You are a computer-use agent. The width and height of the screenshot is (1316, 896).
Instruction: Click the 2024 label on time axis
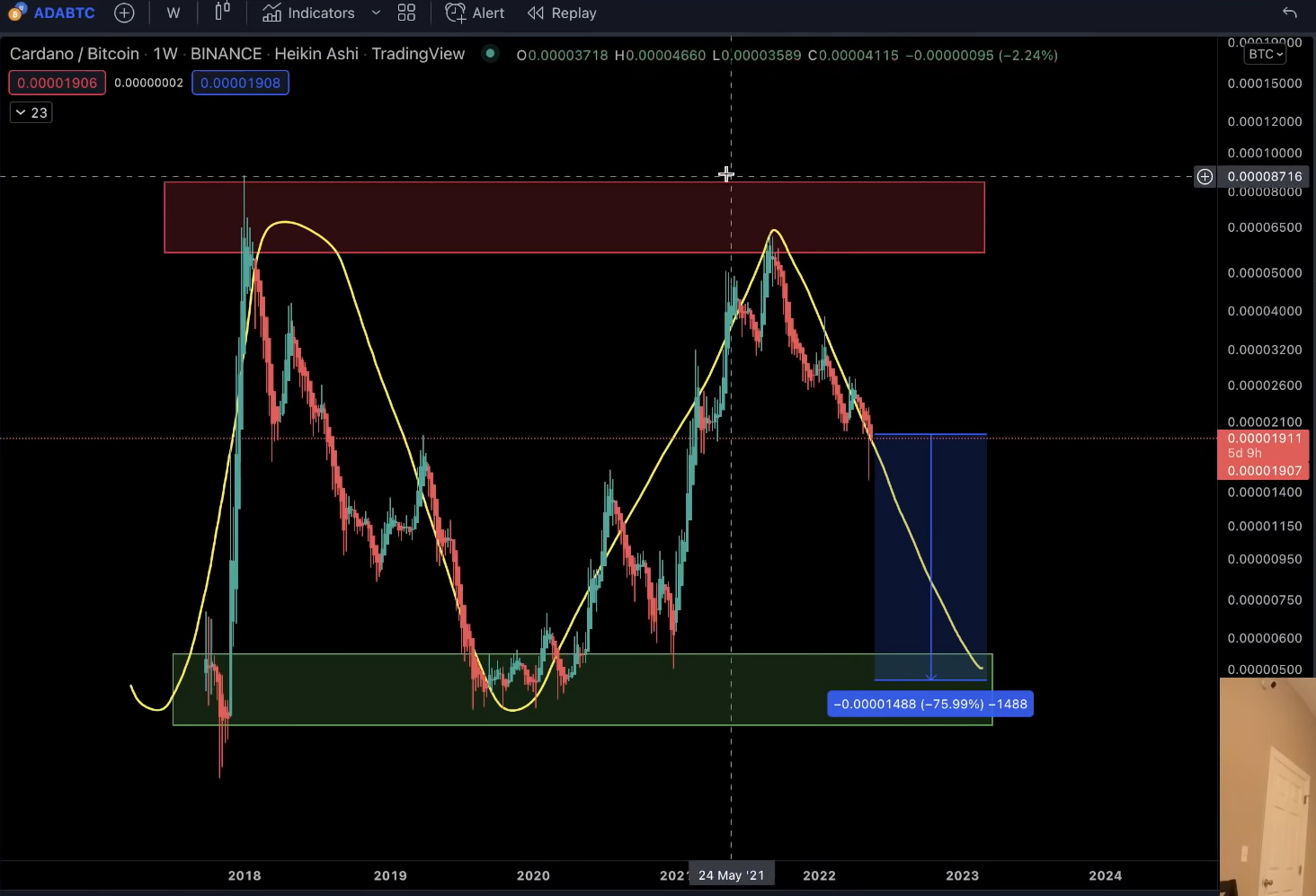coord(1105,875)
